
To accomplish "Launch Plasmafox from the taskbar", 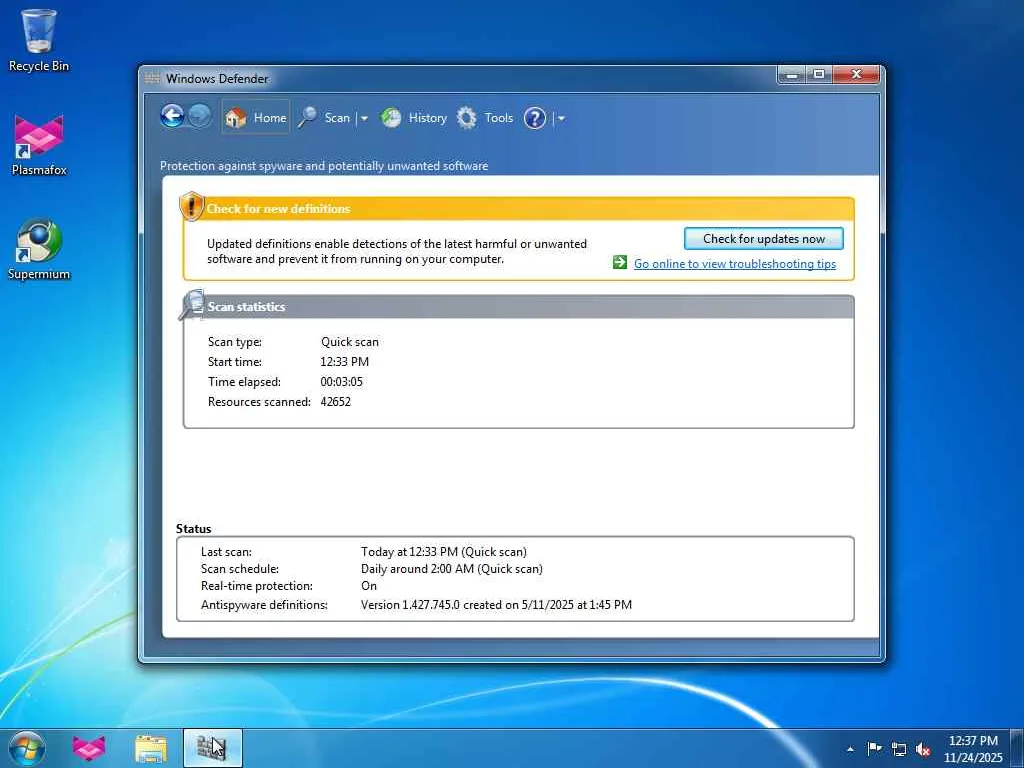I will click(x=89, y=748).
